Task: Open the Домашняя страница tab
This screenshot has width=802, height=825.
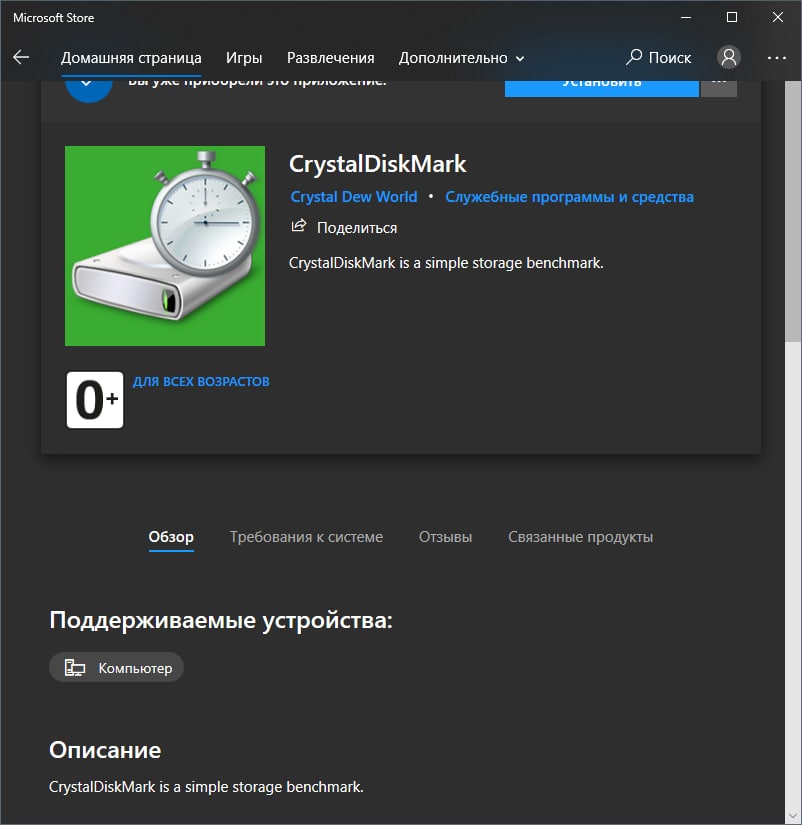Action: point(131,57)
